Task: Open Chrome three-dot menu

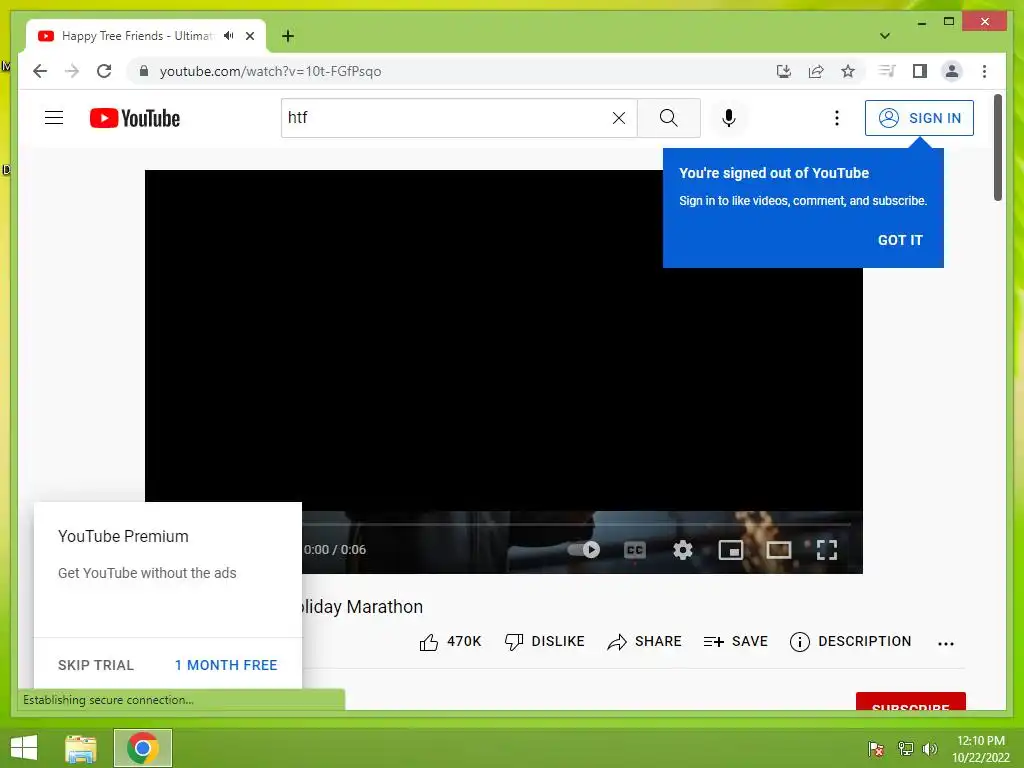Action: (984, 71)
